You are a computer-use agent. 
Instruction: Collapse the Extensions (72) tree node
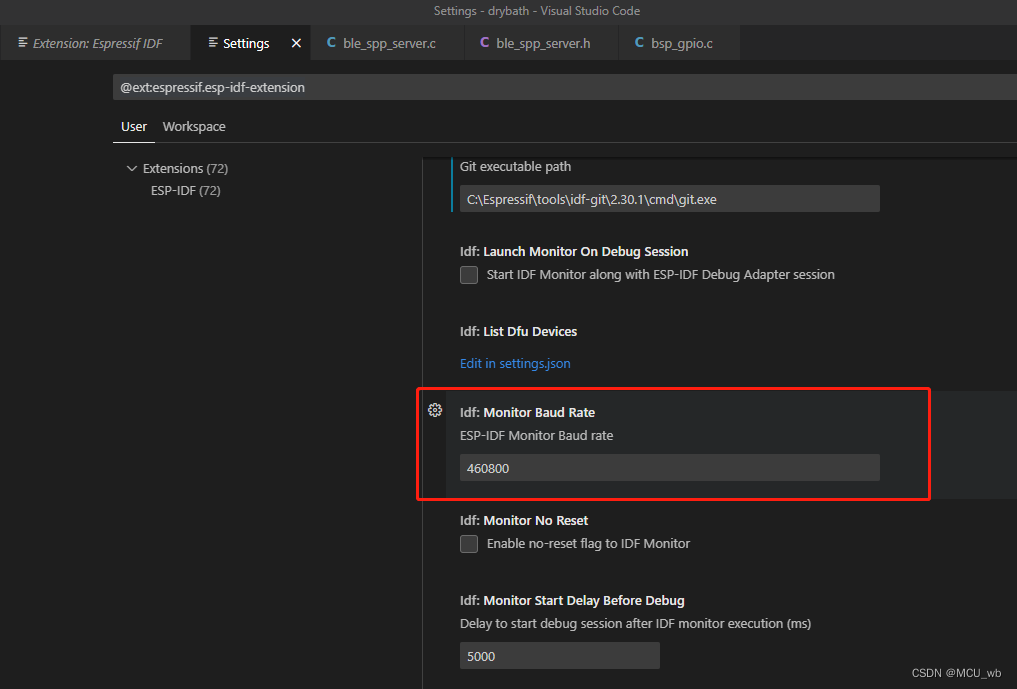point(132,169)
